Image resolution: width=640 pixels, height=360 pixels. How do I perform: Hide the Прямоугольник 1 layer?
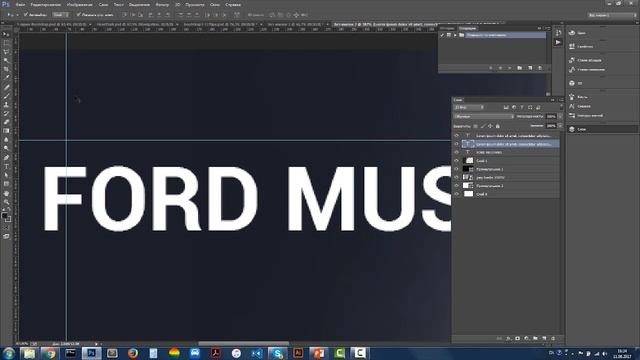(x=457, y=169)
